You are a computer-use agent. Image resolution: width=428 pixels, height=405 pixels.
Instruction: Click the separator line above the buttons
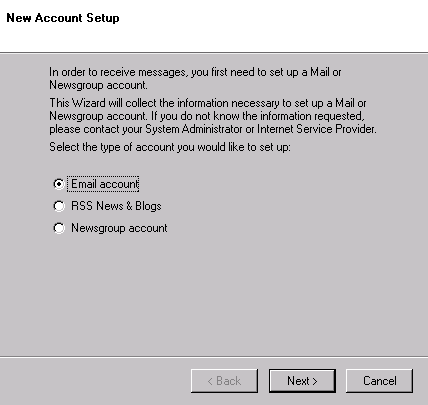pos(214,357)
